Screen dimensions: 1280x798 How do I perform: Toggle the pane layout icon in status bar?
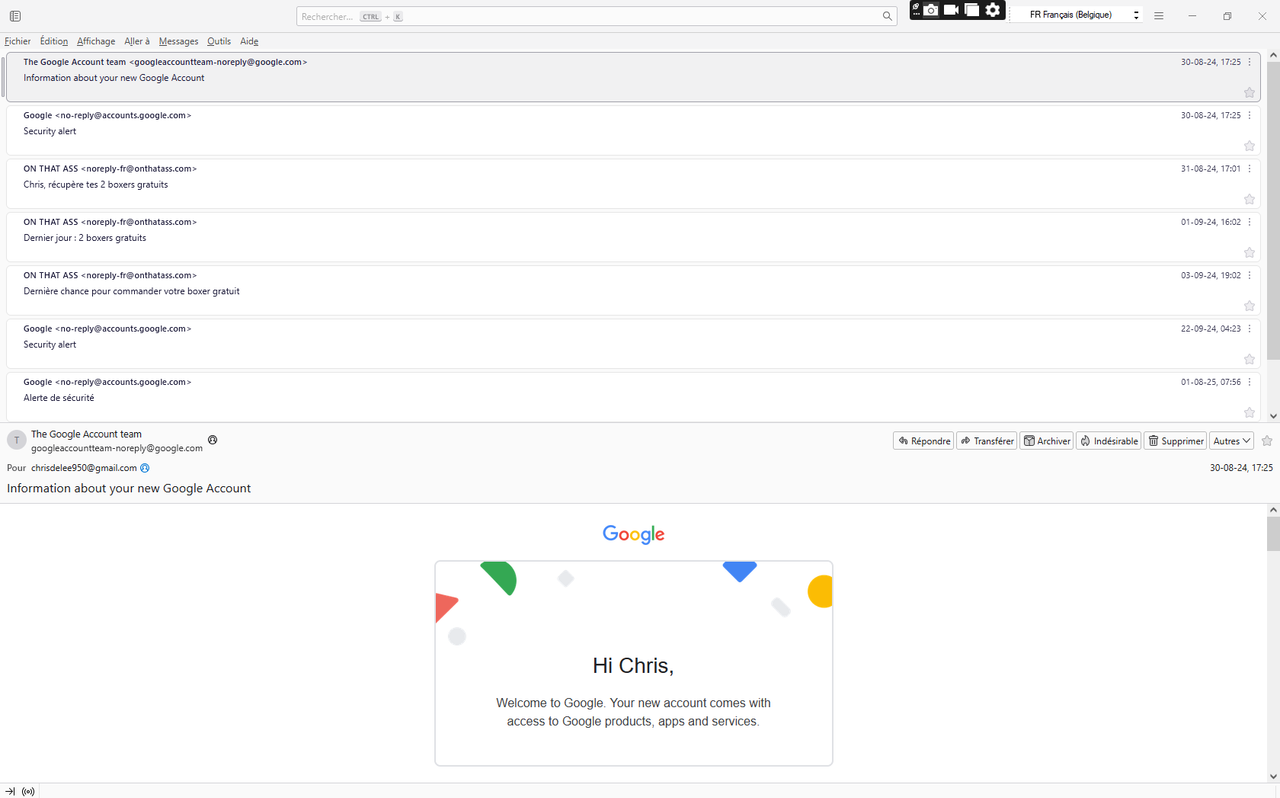10,791
